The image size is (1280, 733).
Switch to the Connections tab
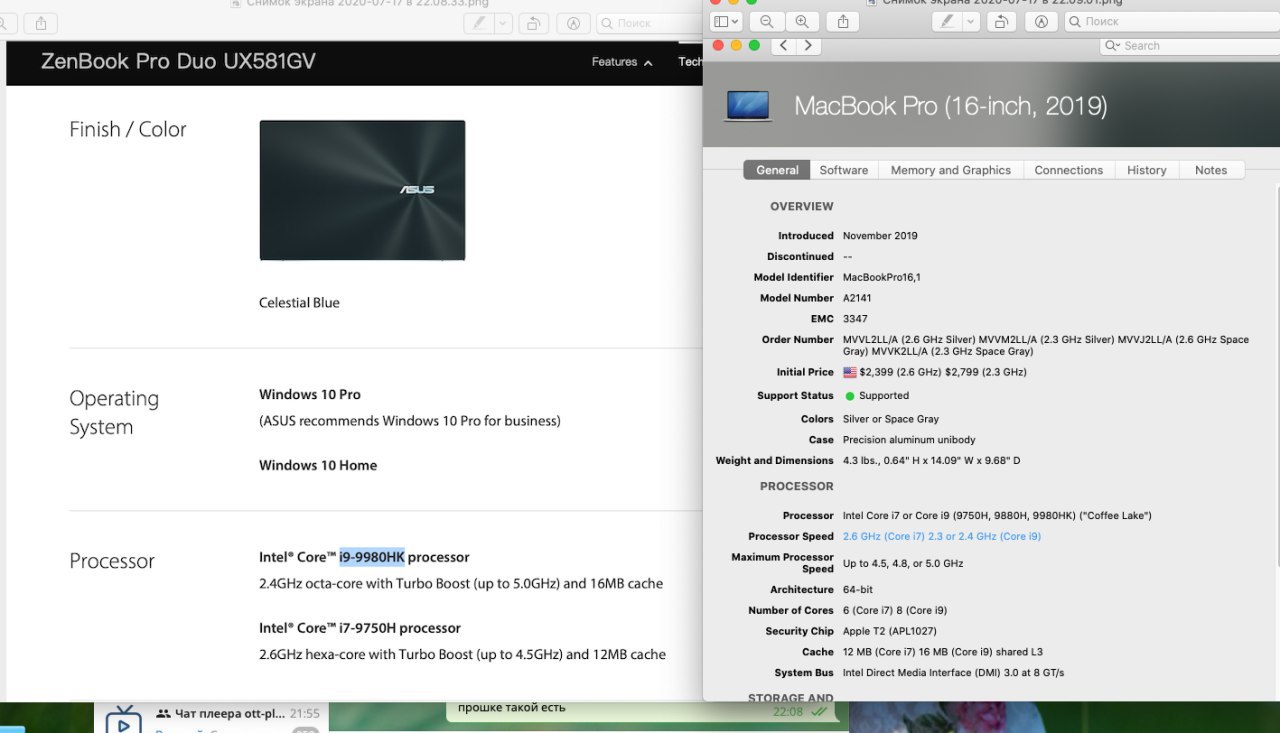point(1068,170)
